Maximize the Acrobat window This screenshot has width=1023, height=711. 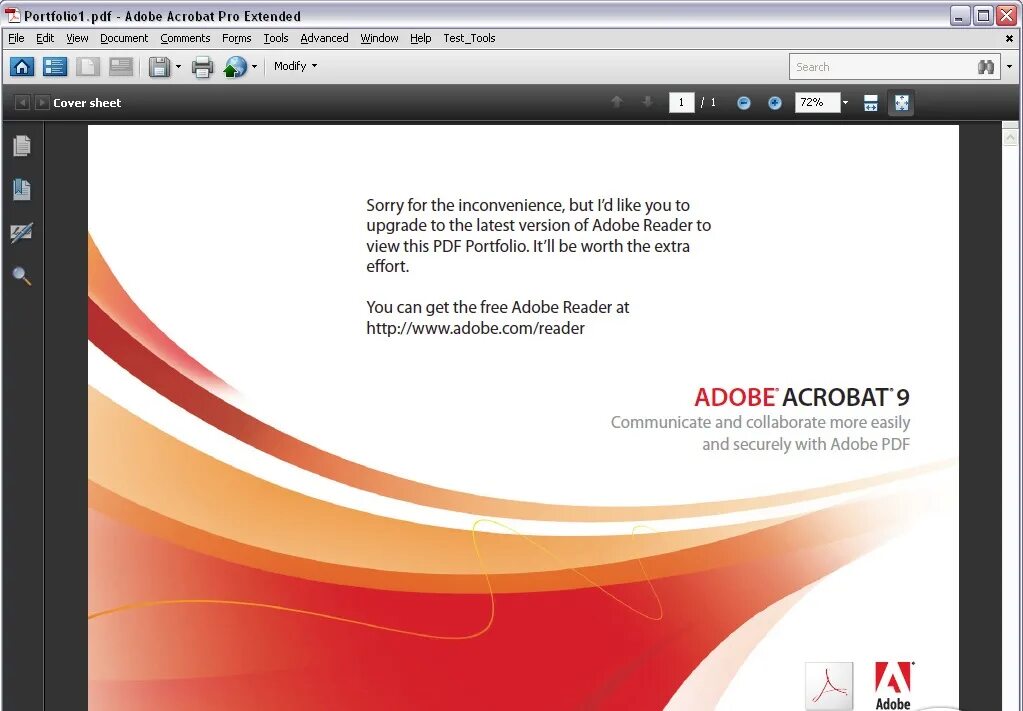[x=983, y=16]
